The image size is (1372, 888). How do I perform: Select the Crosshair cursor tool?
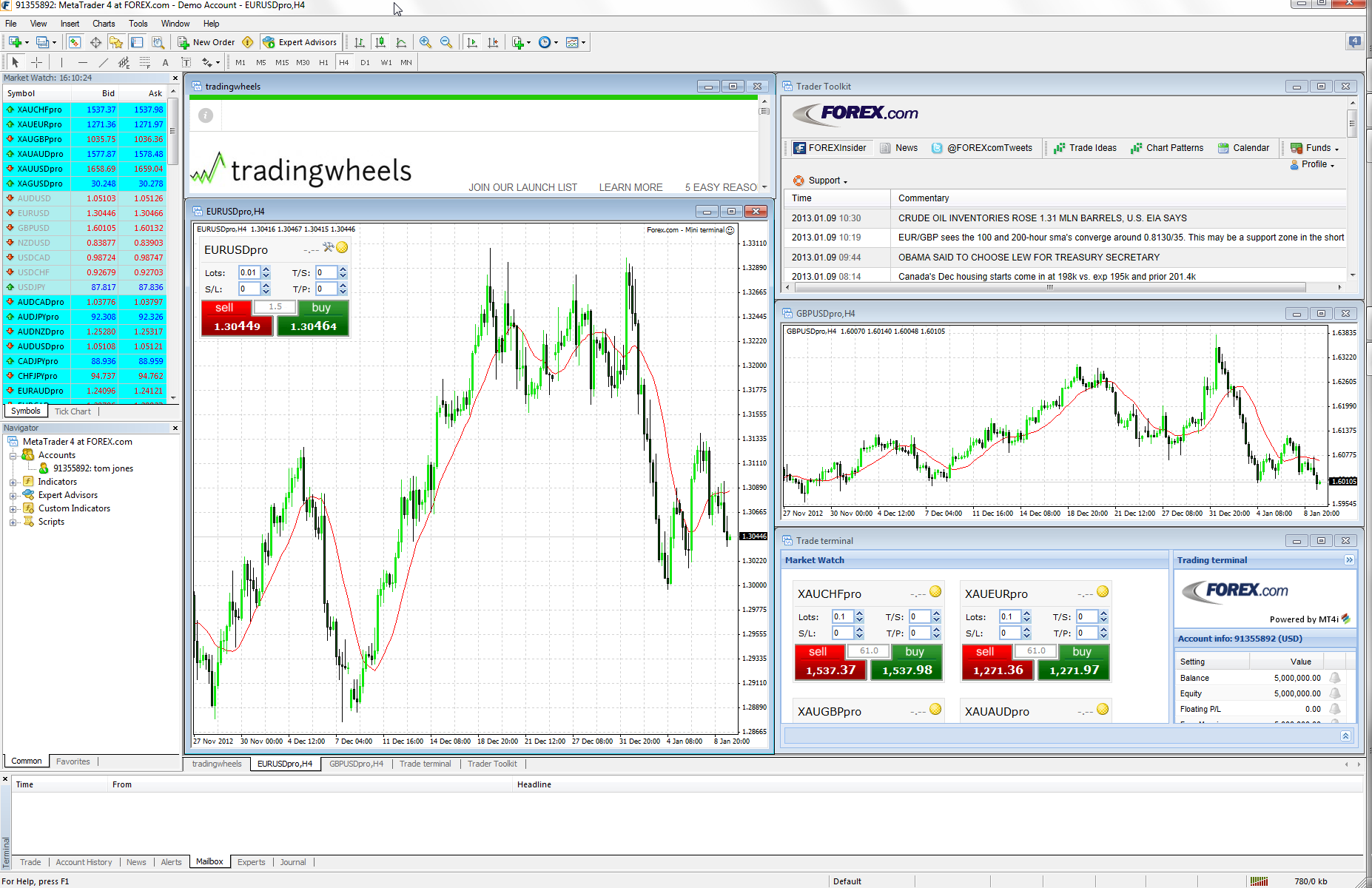(x=36, y=62)
